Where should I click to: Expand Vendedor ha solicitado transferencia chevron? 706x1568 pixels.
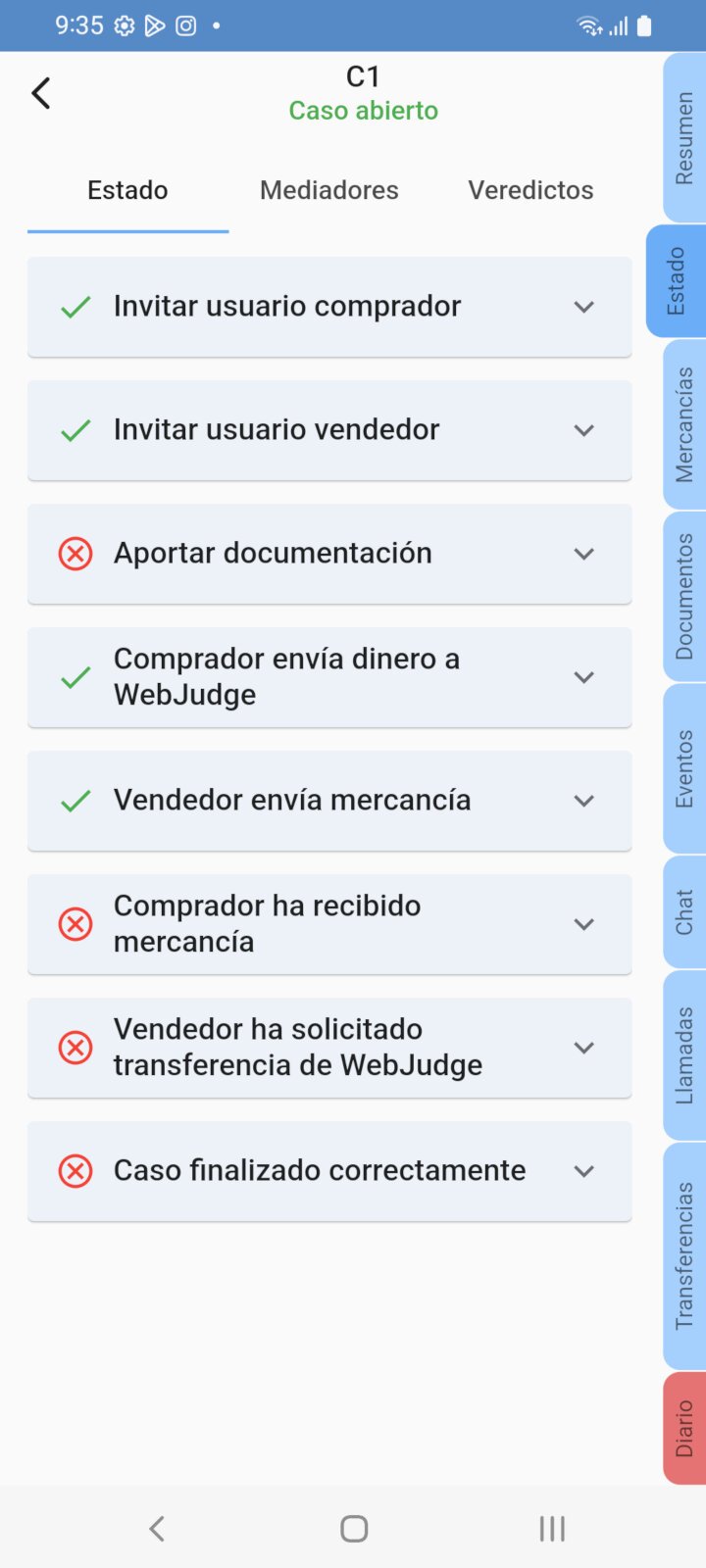(x=584, y=1048)
